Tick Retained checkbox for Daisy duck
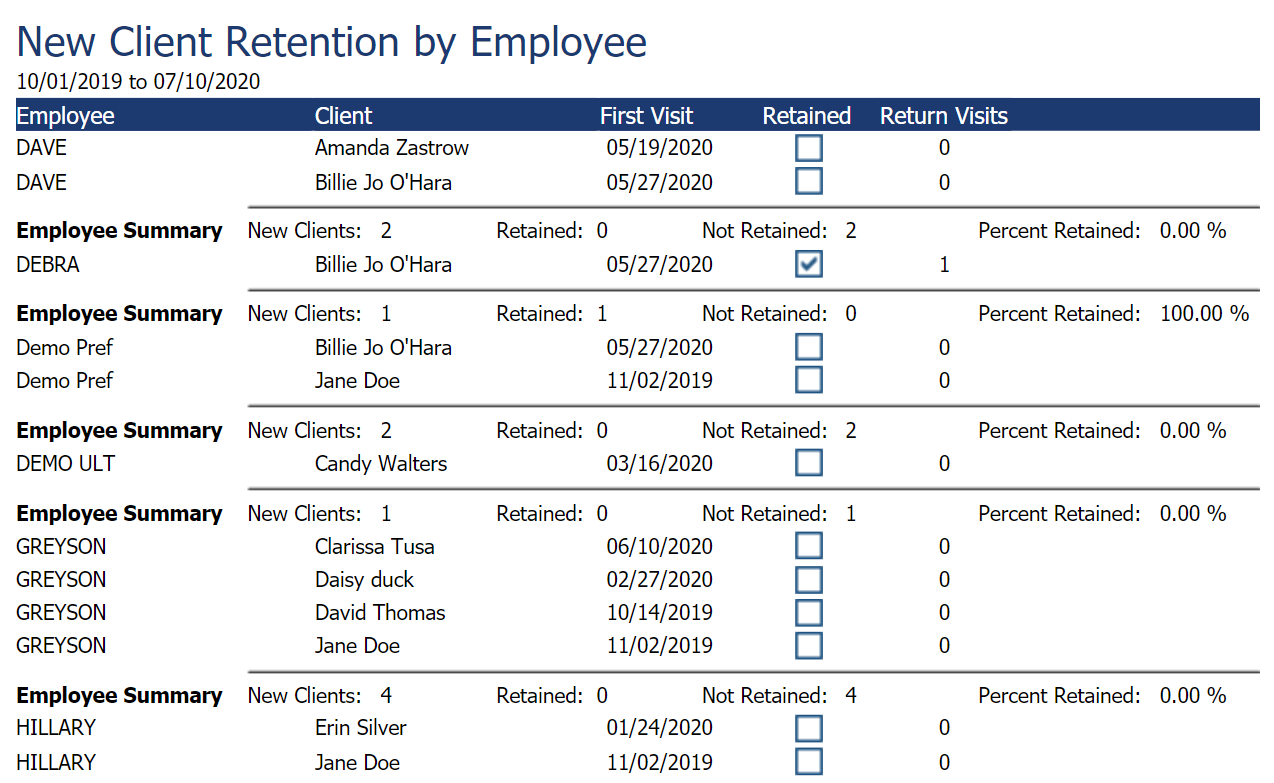The height and width of the screenshot is (783, 1274). 808,579
